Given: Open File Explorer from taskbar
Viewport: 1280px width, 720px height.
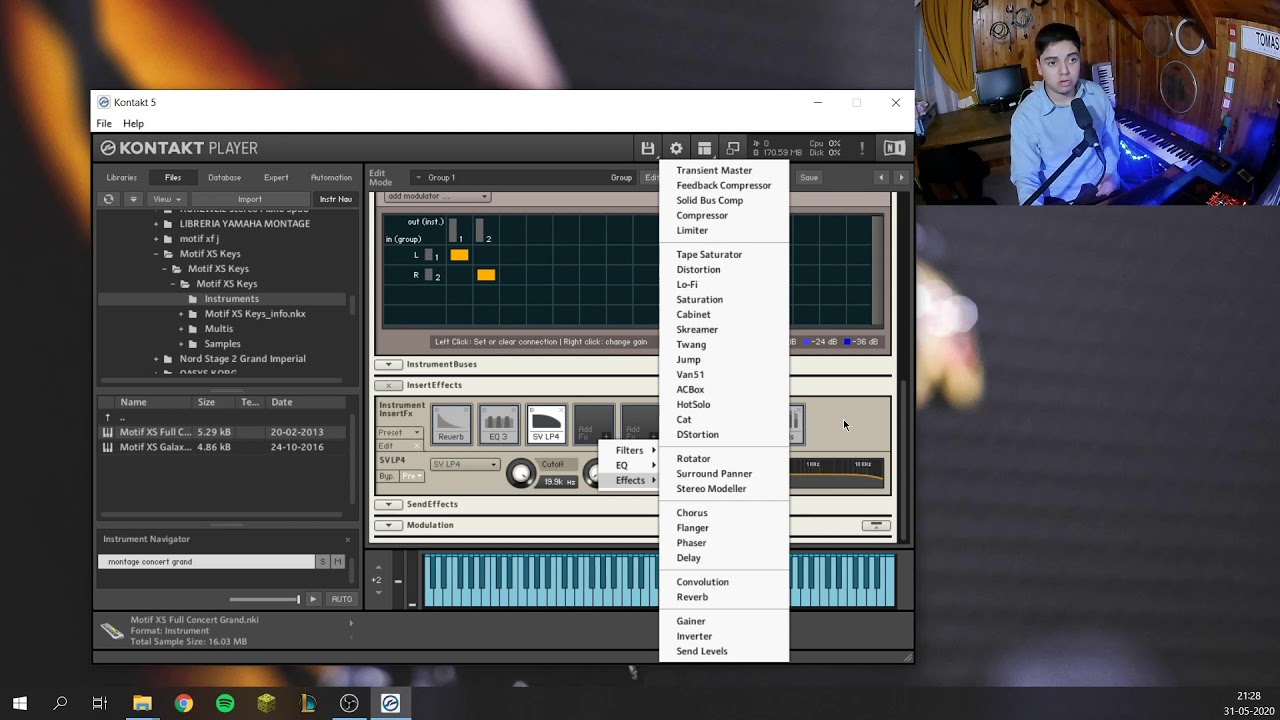Looking at the screenshot, I should tap(142, 704).
